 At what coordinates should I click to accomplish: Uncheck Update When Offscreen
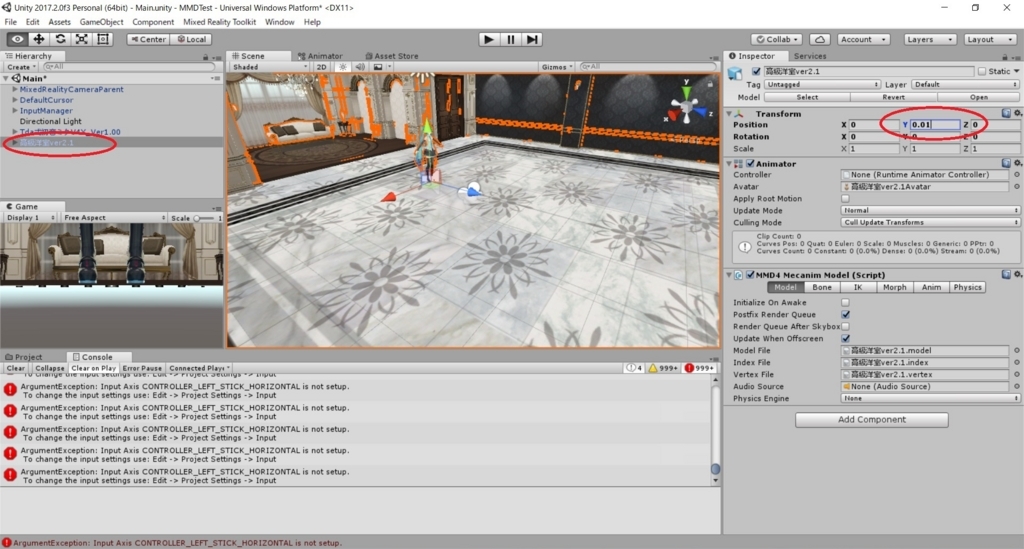tap(845, 338)
